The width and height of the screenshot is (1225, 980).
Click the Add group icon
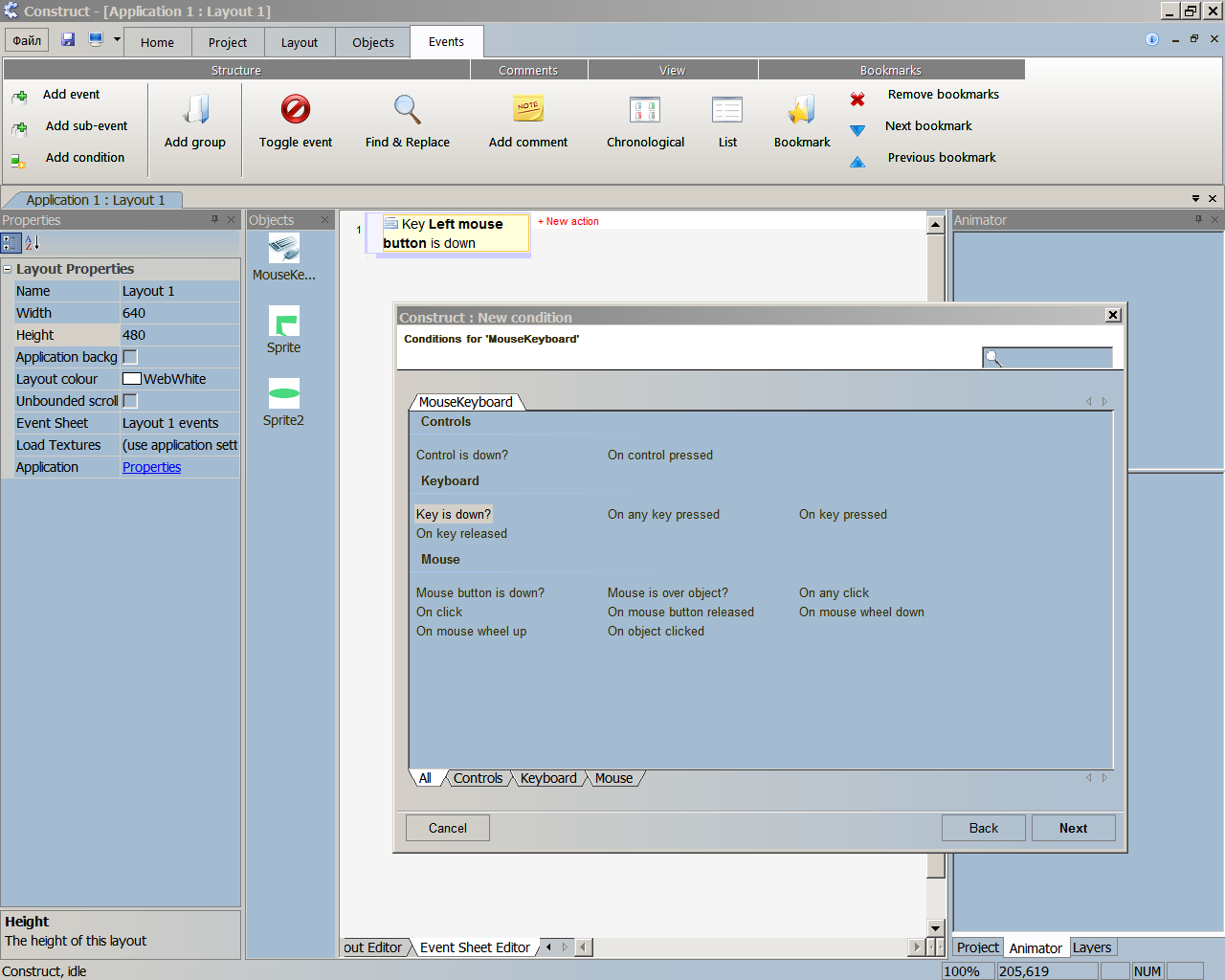pyautogui.click(x=195, y=110)
